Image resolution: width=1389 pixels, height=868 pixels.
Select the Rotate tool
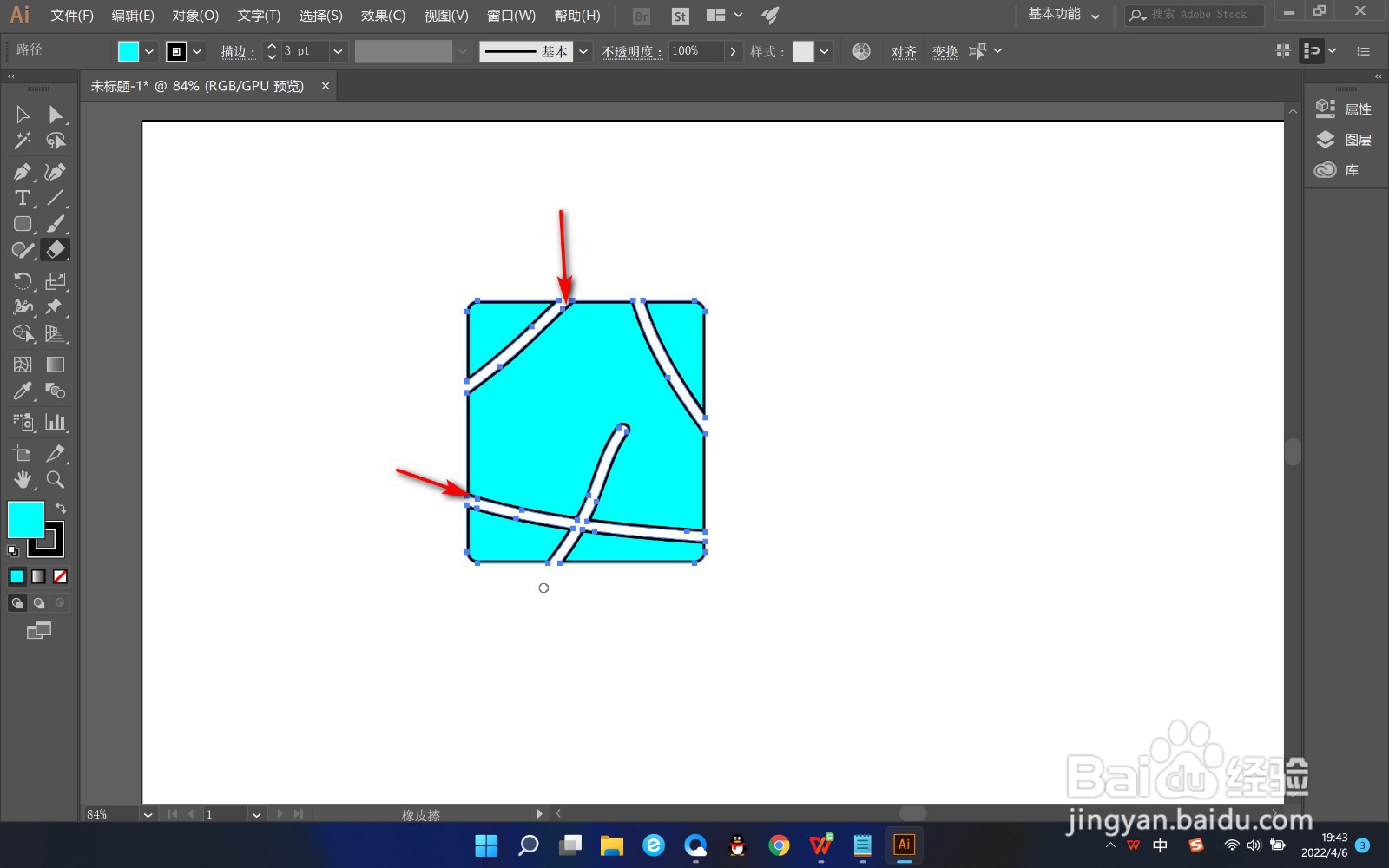click(23, 281)
